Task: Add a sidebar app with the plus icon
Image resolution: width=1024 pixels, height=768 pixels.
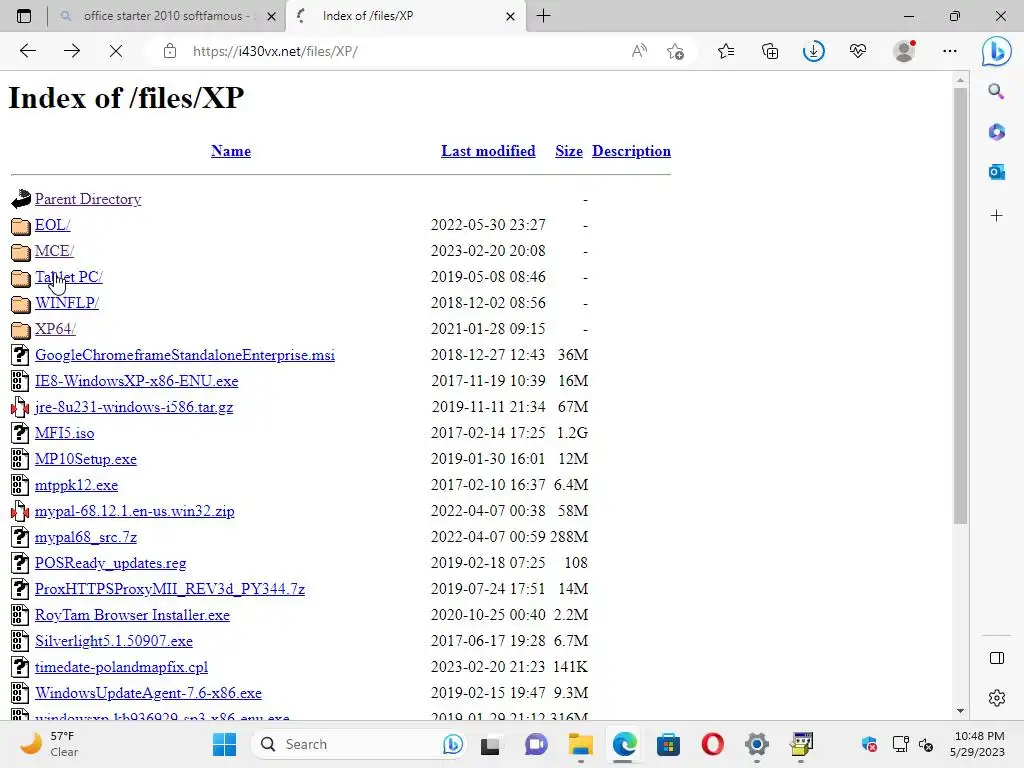Action: (x=996, y=216)
